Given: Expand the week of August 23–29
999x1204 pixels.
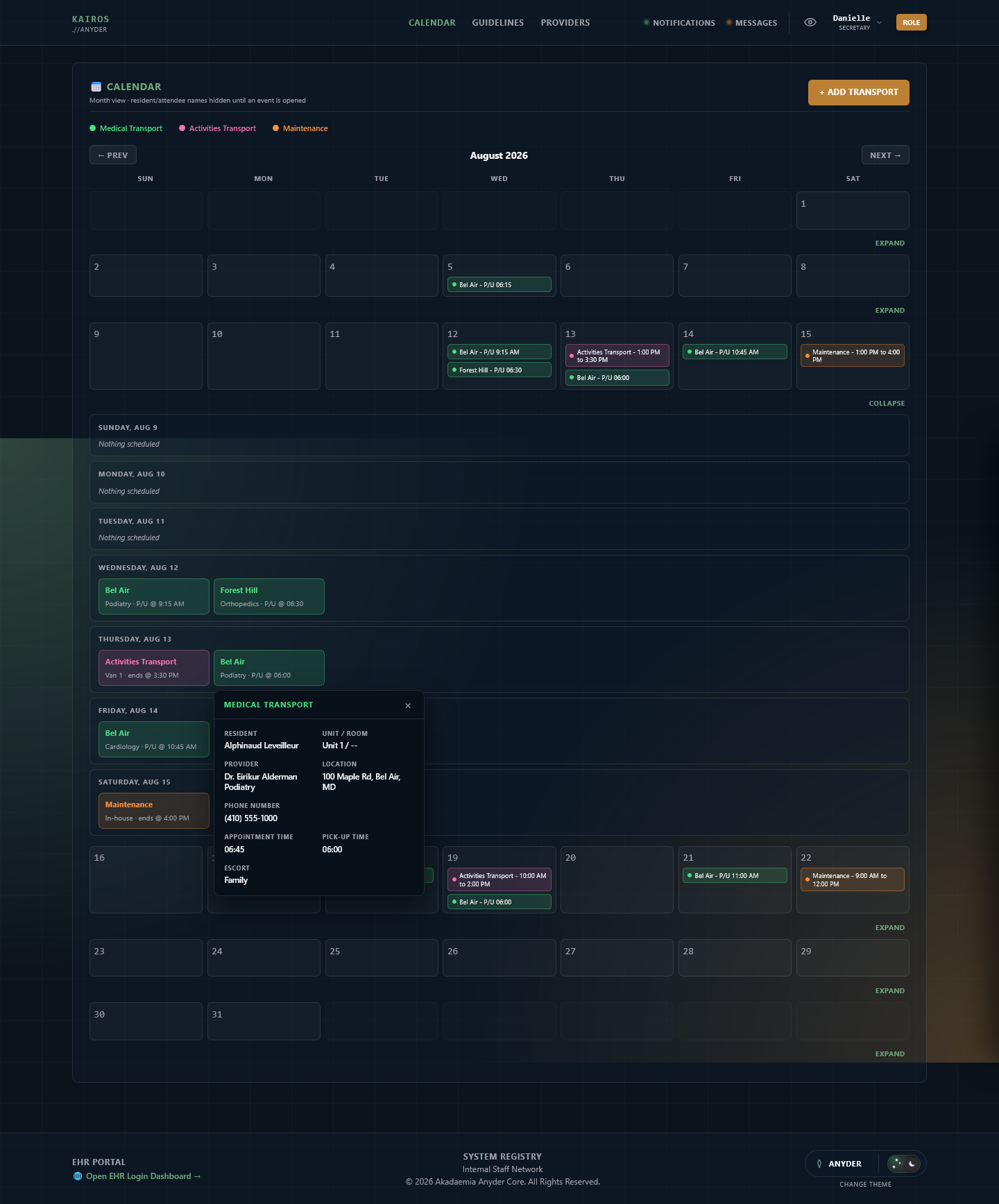Looking at the screenshot, I should pos(889,991).
